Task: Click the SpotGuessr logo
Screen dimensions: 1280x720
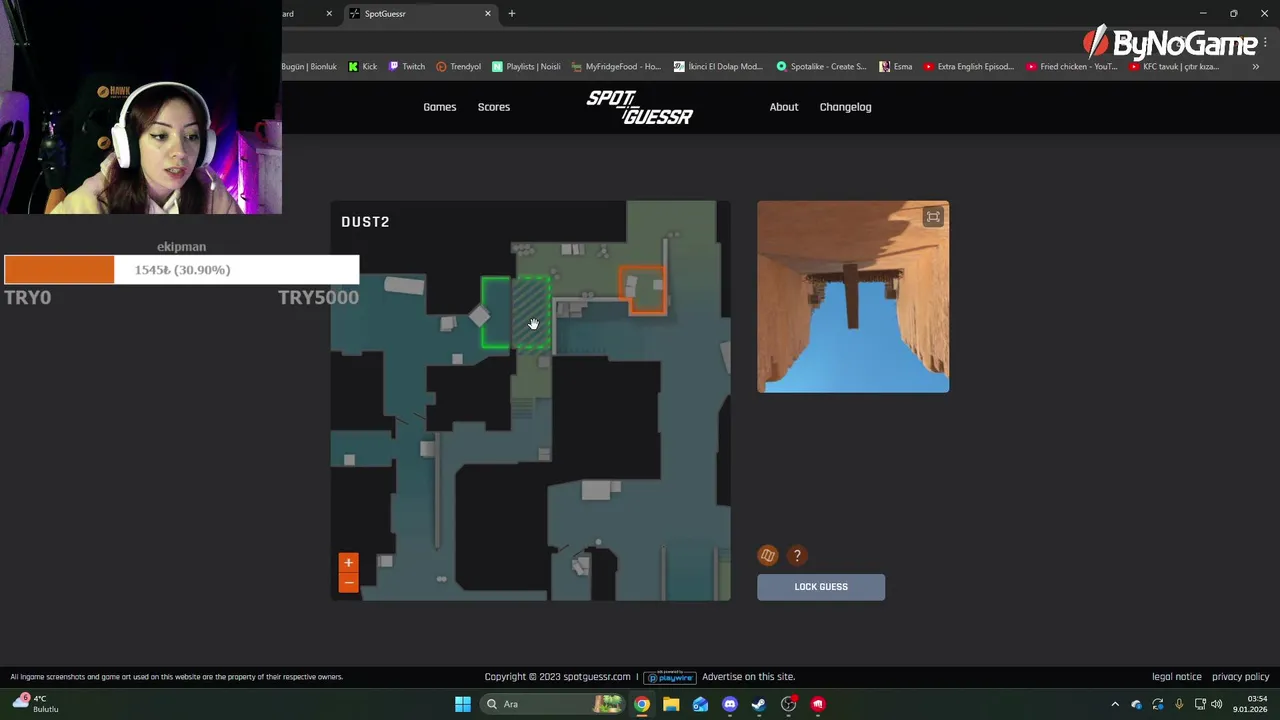Action: 640,107
